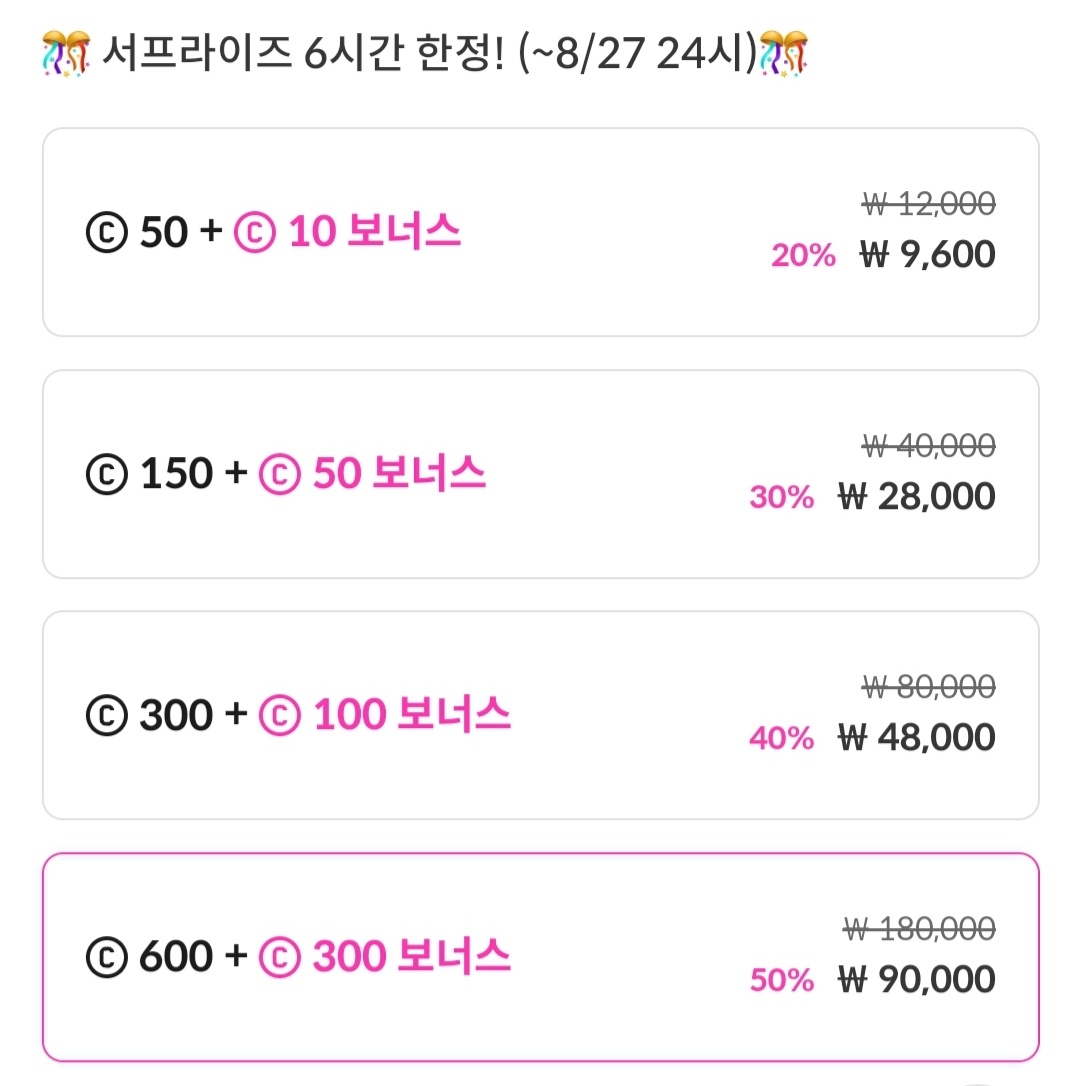Click the pink coin icon beside 50 보너스
This screenshot has height=1086, width=1080.
tap(280, 474)
